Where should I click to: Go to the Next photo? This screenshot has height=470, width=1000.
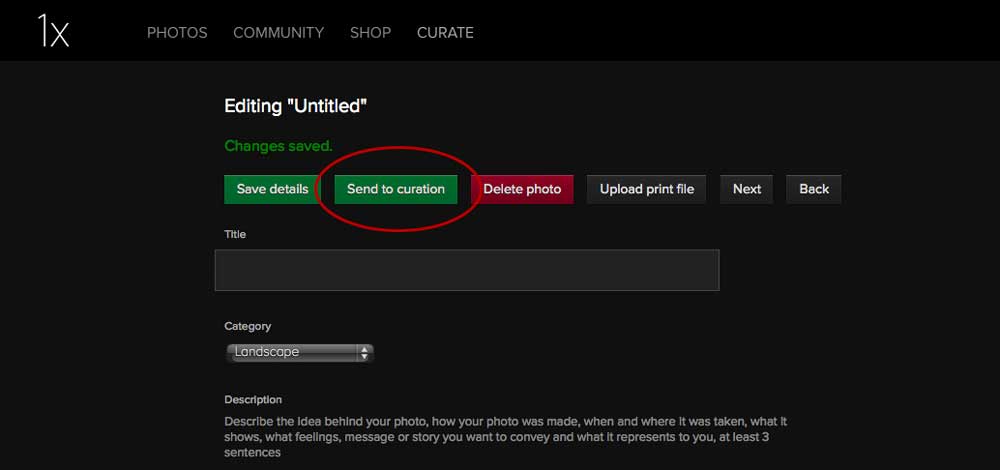pyautogui.click(x=746, y=189)
